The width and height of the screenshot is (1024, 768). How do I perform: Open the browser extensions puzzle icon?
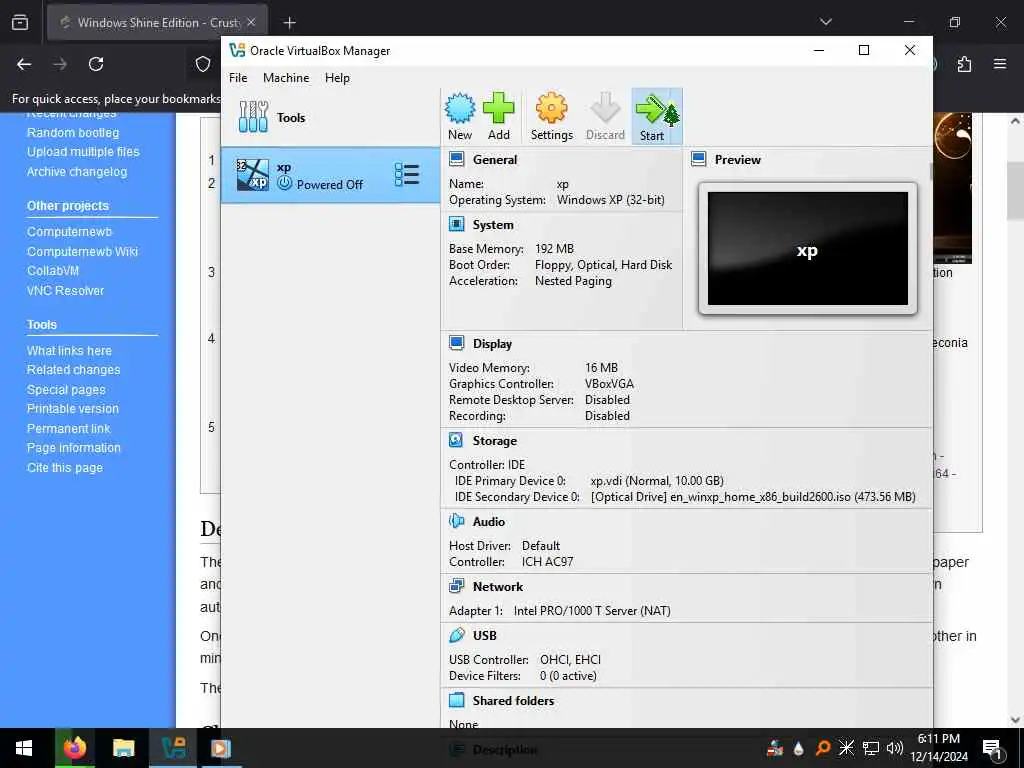(x=964, y=64)
